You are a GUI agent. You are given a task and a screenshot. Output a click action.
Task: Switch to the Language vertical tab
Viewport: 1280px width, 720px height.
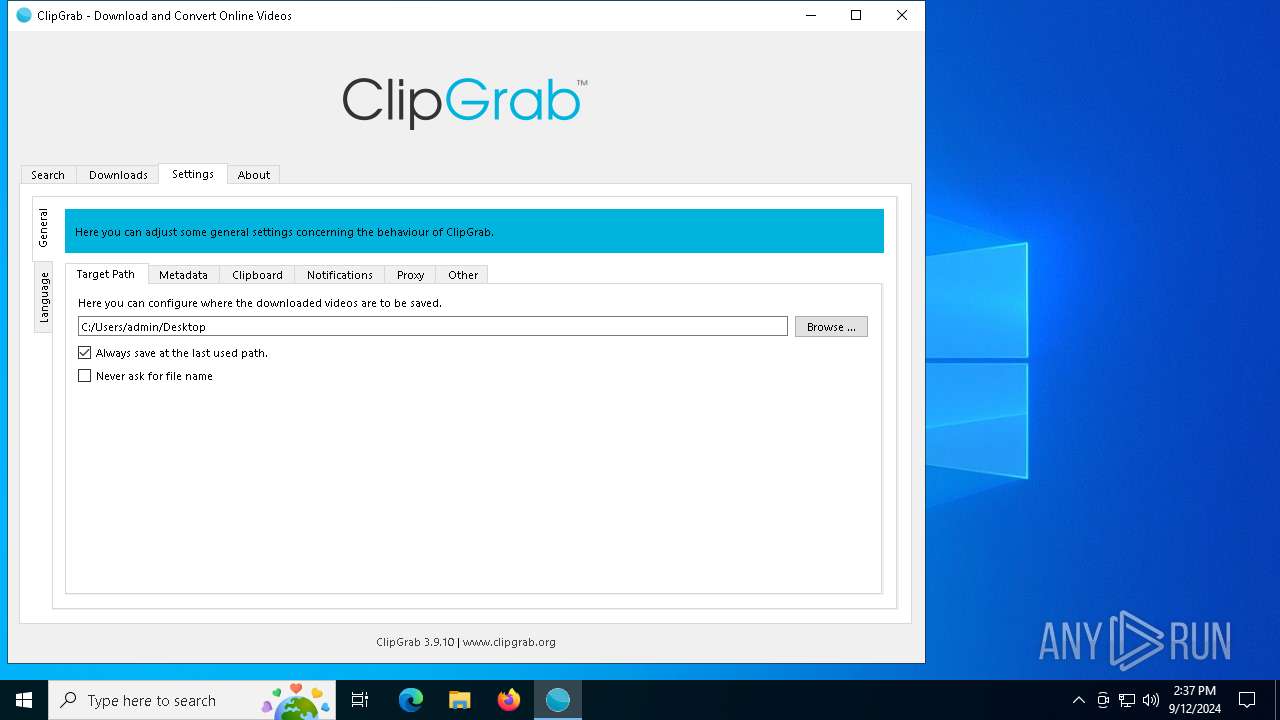coord(43,297)
